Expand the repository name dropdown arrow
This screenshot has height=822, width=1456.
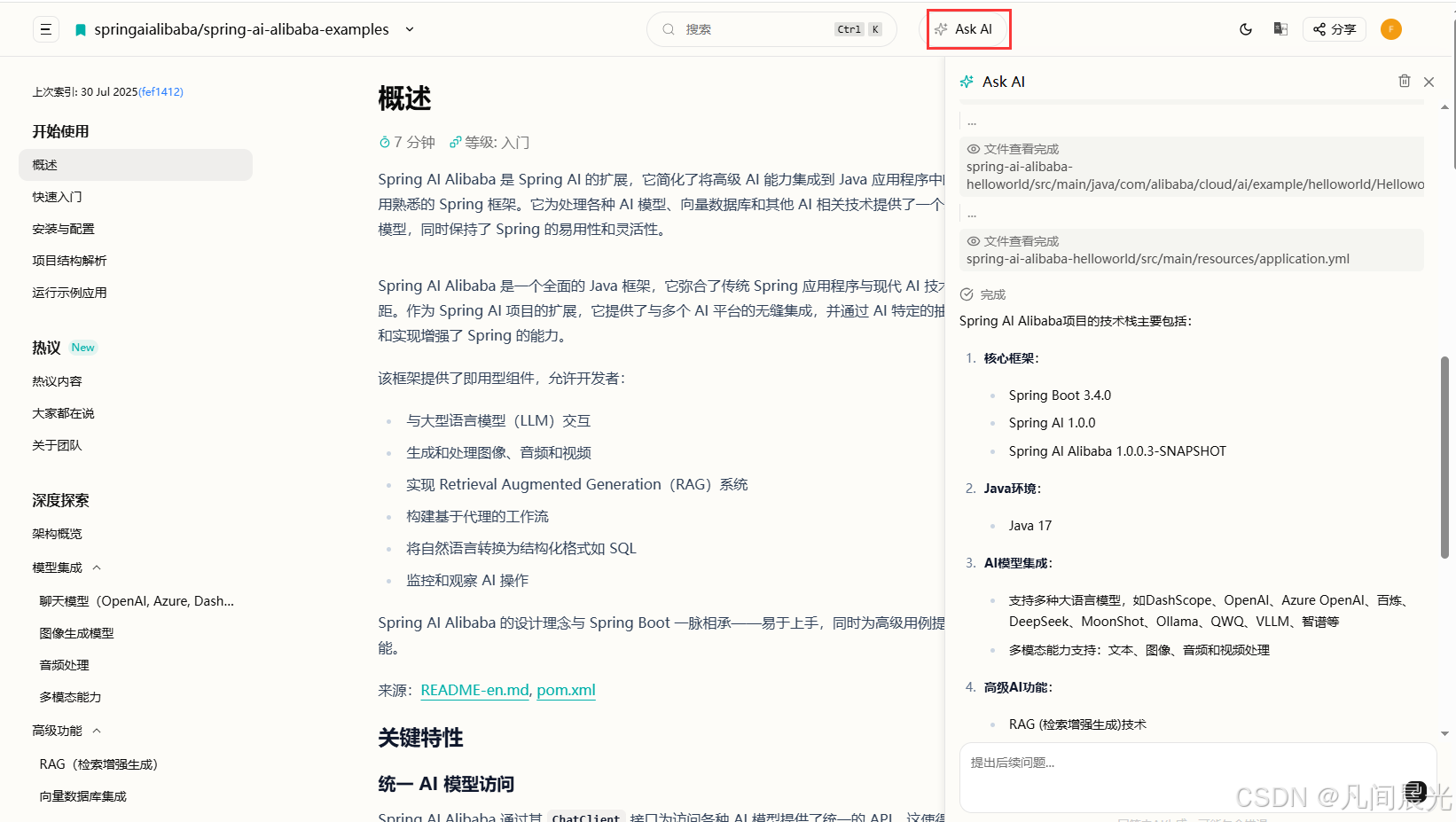[410, 29]
